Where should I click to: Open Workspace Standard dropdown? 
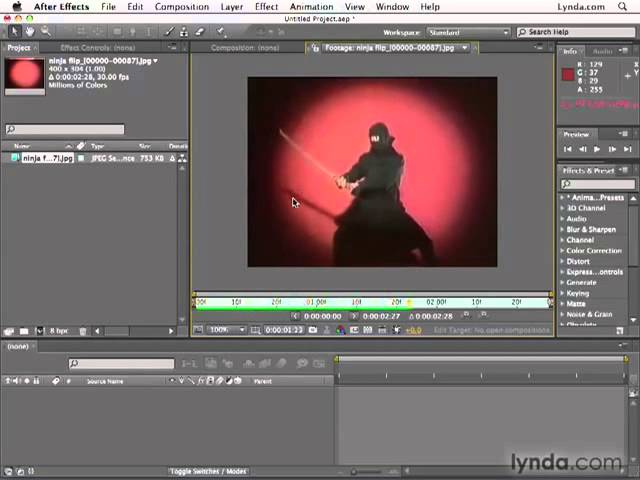[x=468, y=32]
